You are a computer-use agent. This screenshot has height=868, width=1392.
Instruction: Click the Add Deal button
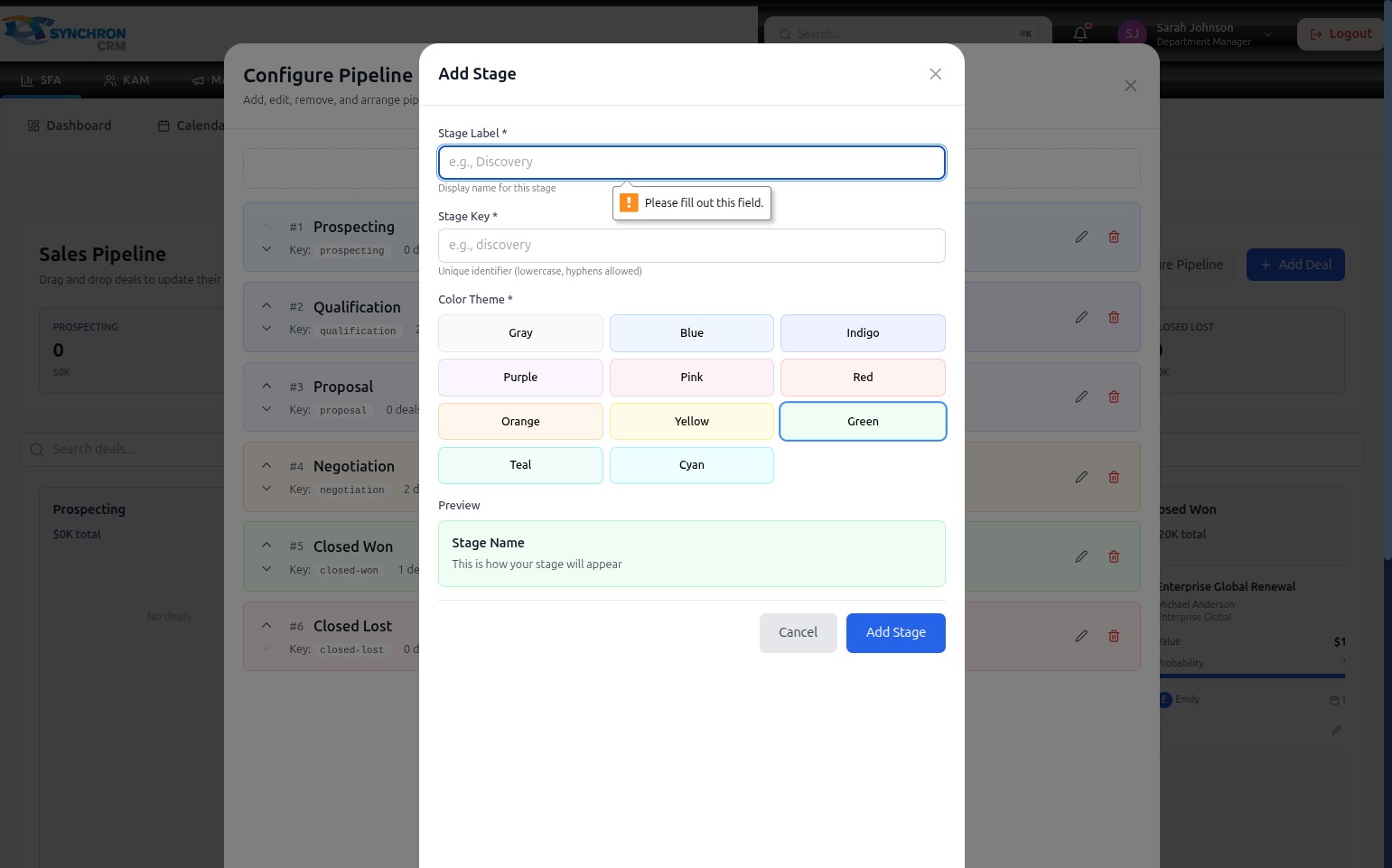pos(1295,265)
